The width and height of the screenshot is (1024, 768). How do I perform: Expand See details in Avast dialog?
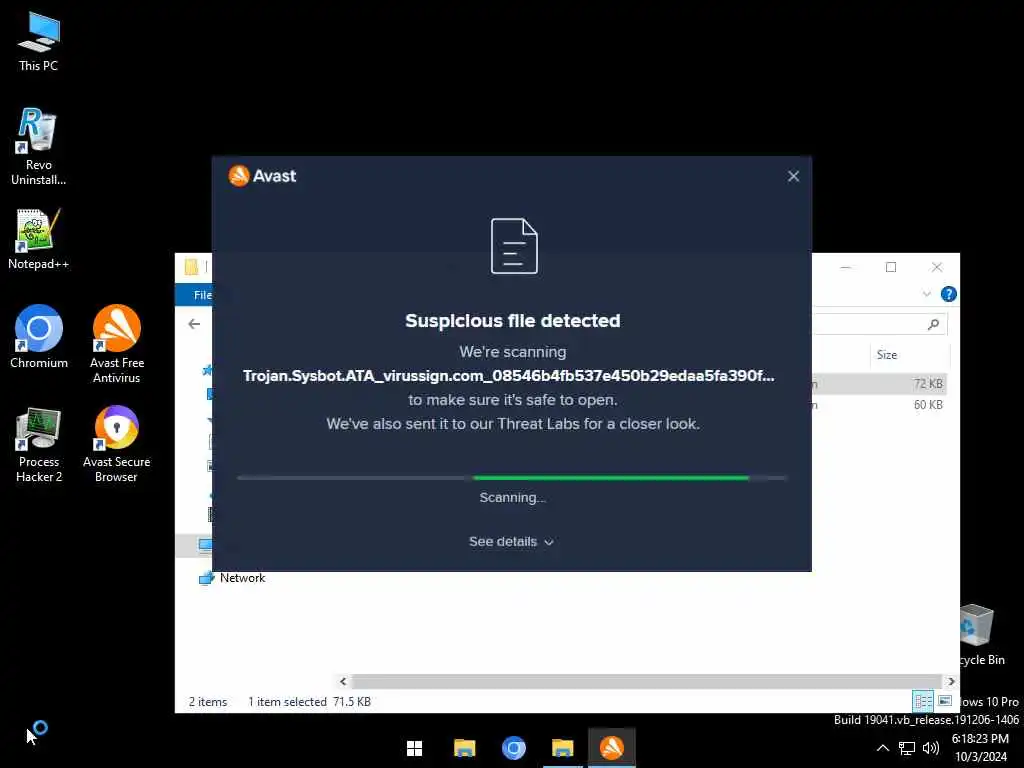click(511, 542)
